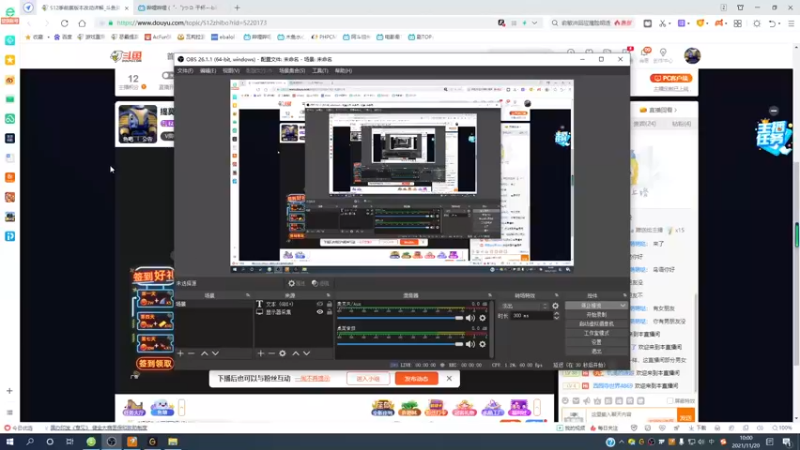Viewport: 800px width, 450px height.
Task: Pop out the Controls dock panel
Action: tap(624, 295)
